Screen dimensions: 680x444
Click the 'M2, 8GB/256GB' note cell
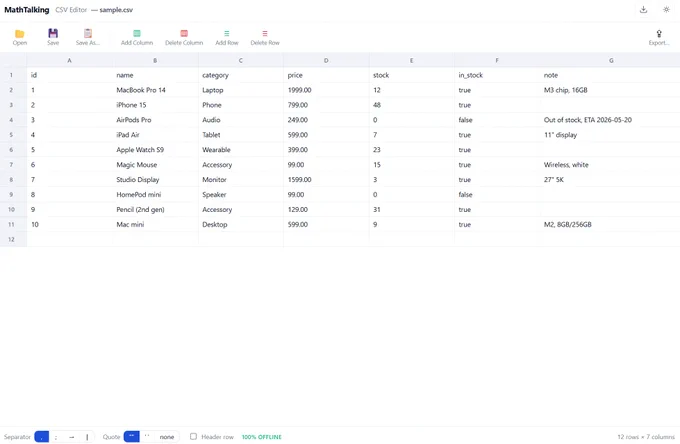click(x=611, y=225)
